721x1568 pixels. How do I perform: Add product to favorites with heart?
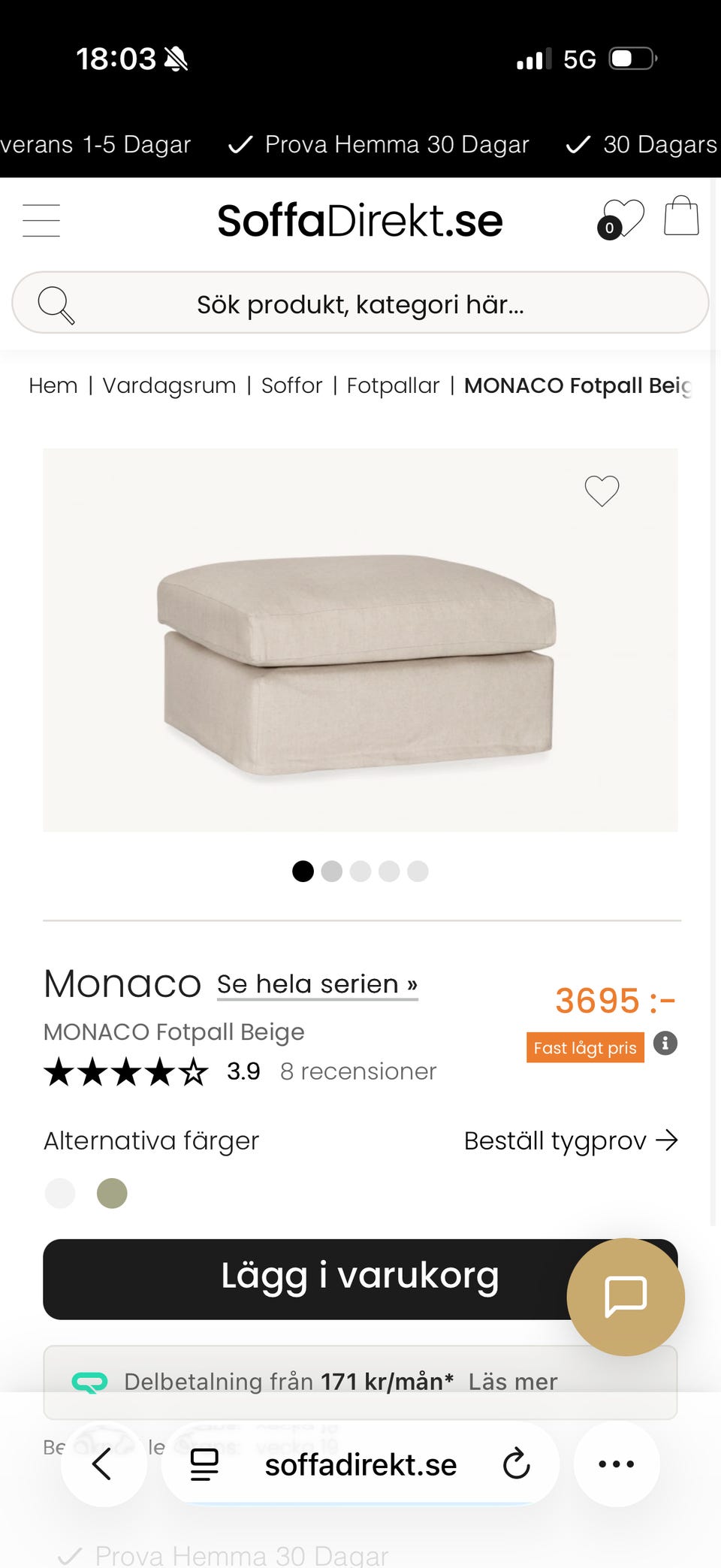602,491
